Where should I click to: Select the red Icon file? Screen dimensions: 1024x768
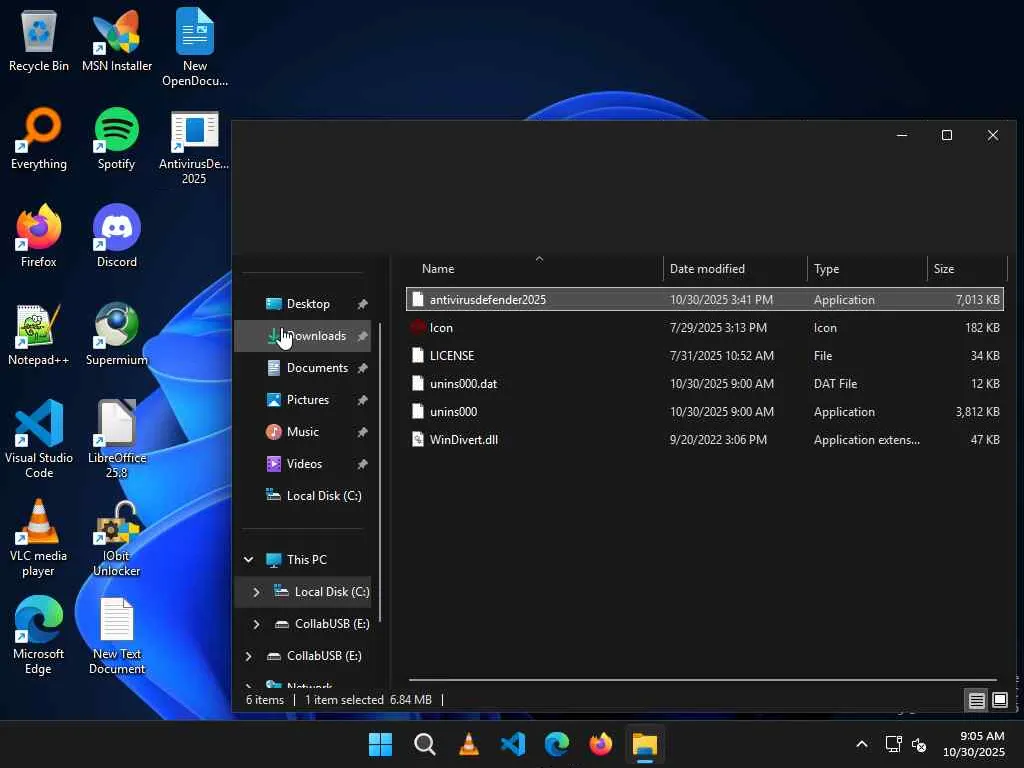pos(441,328)
